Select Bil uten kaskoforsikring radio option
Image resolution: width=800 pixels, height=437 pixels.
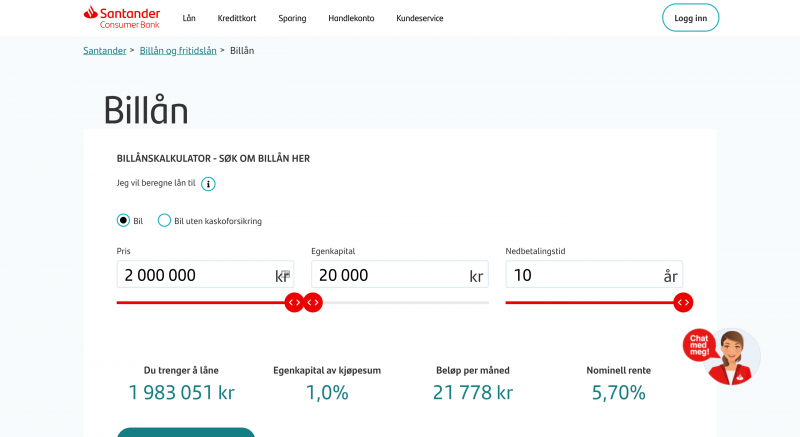coord(164,221)
